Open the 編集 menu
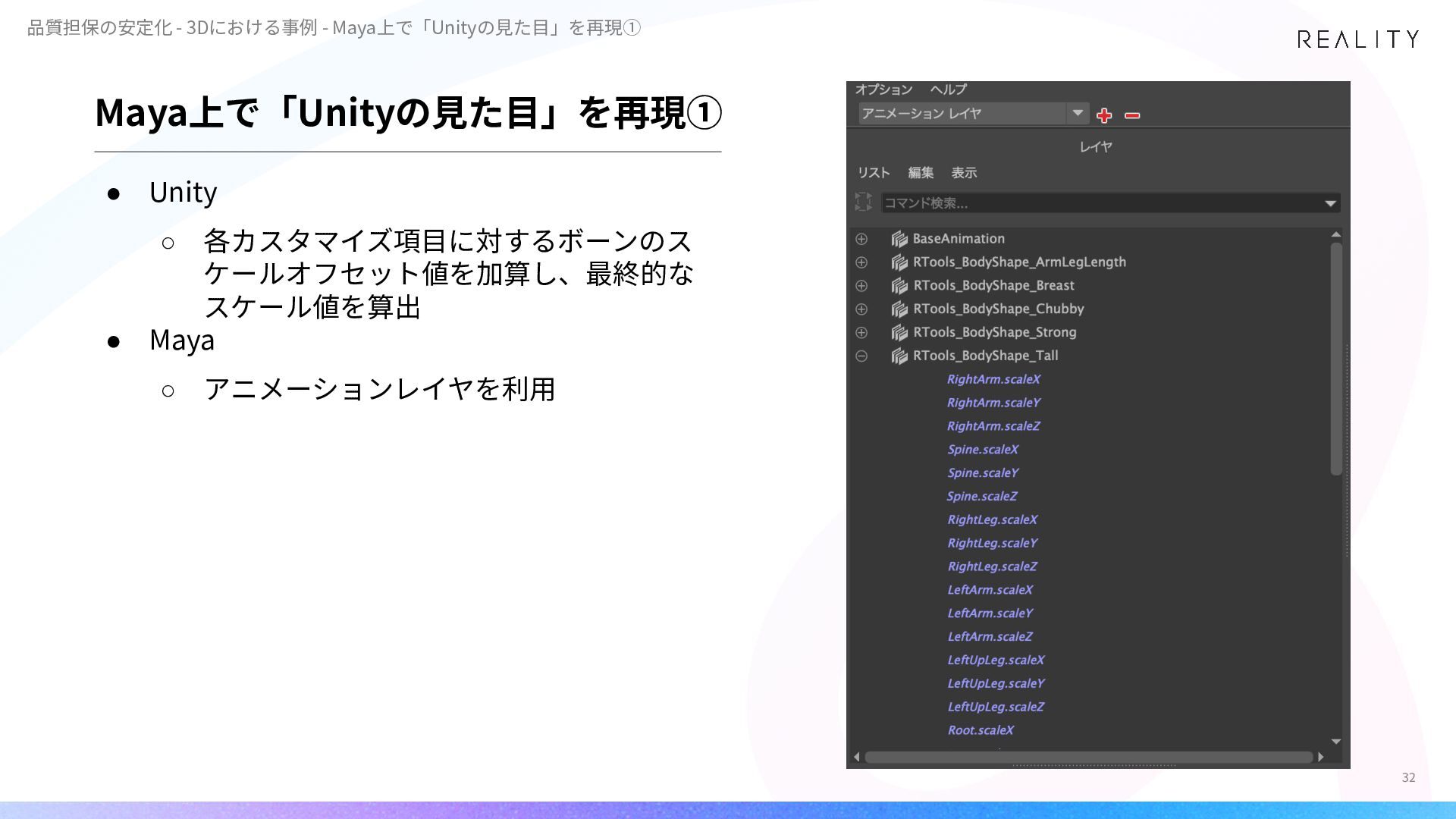 point(921,173)
